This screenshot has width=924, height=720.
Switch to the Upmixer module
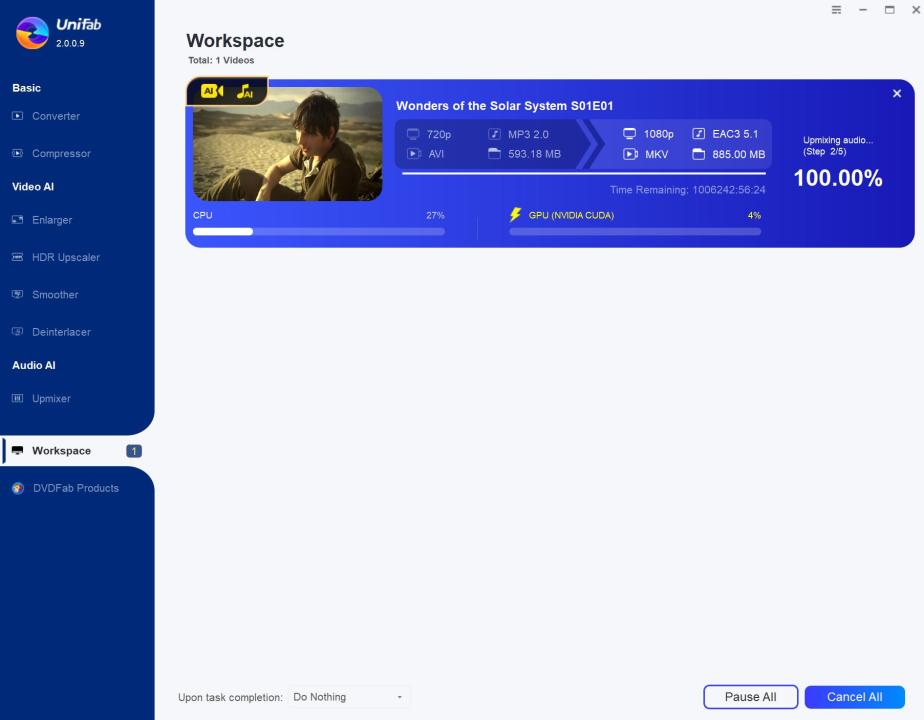coord(51,398)
